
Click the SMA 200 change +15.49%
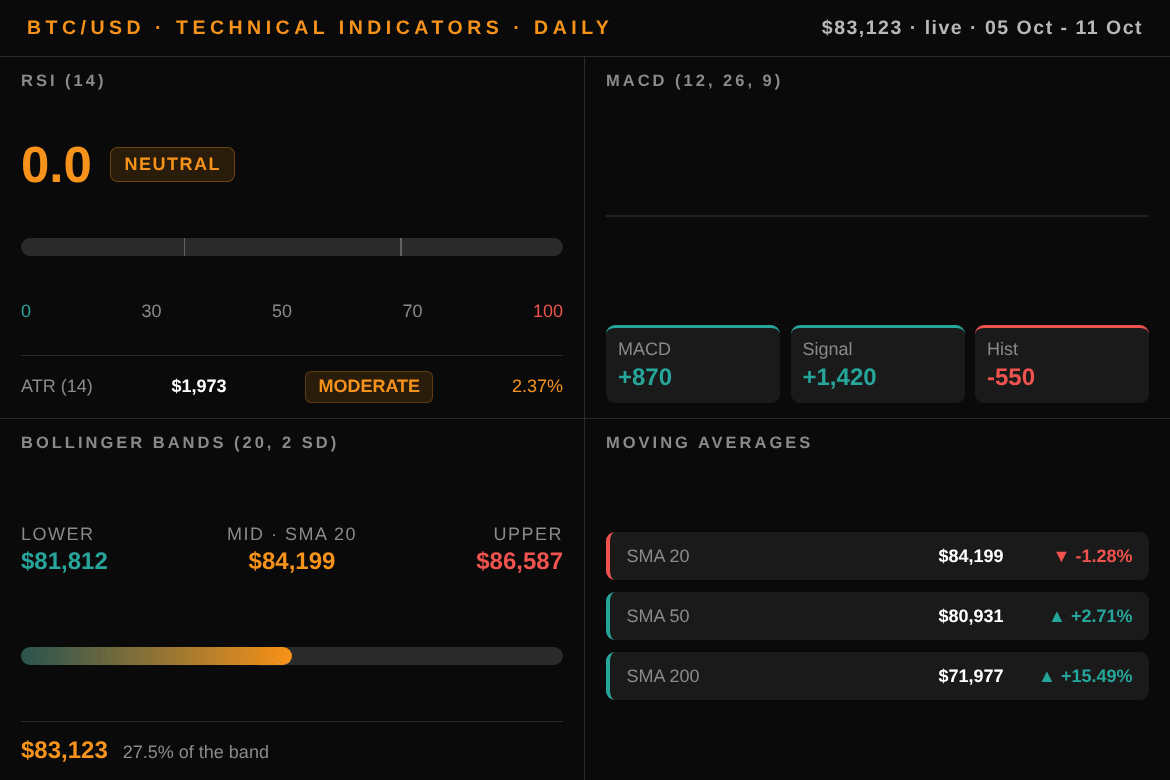pyautogui.click(x=1096, y=676)
